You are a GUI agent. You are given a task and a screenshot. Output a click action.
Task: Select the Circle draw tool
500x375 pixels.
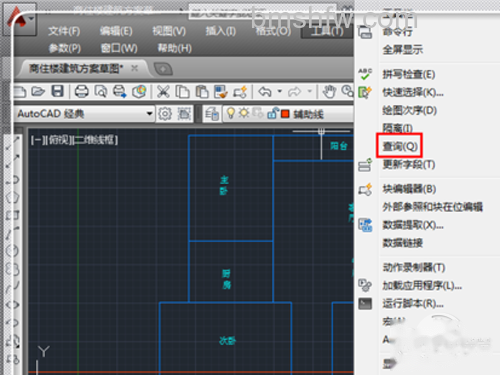click(x=13, y=251)
